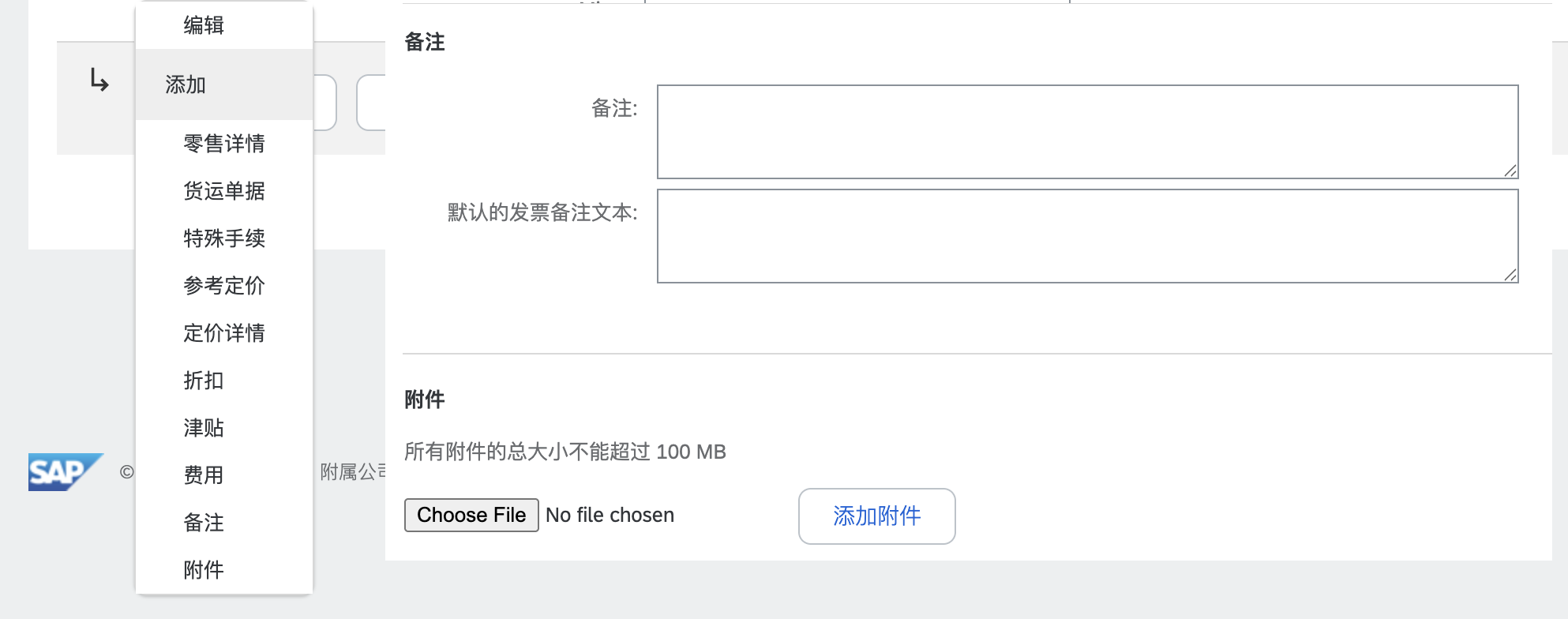Click the 添加附件 button

tap(876, 516)
